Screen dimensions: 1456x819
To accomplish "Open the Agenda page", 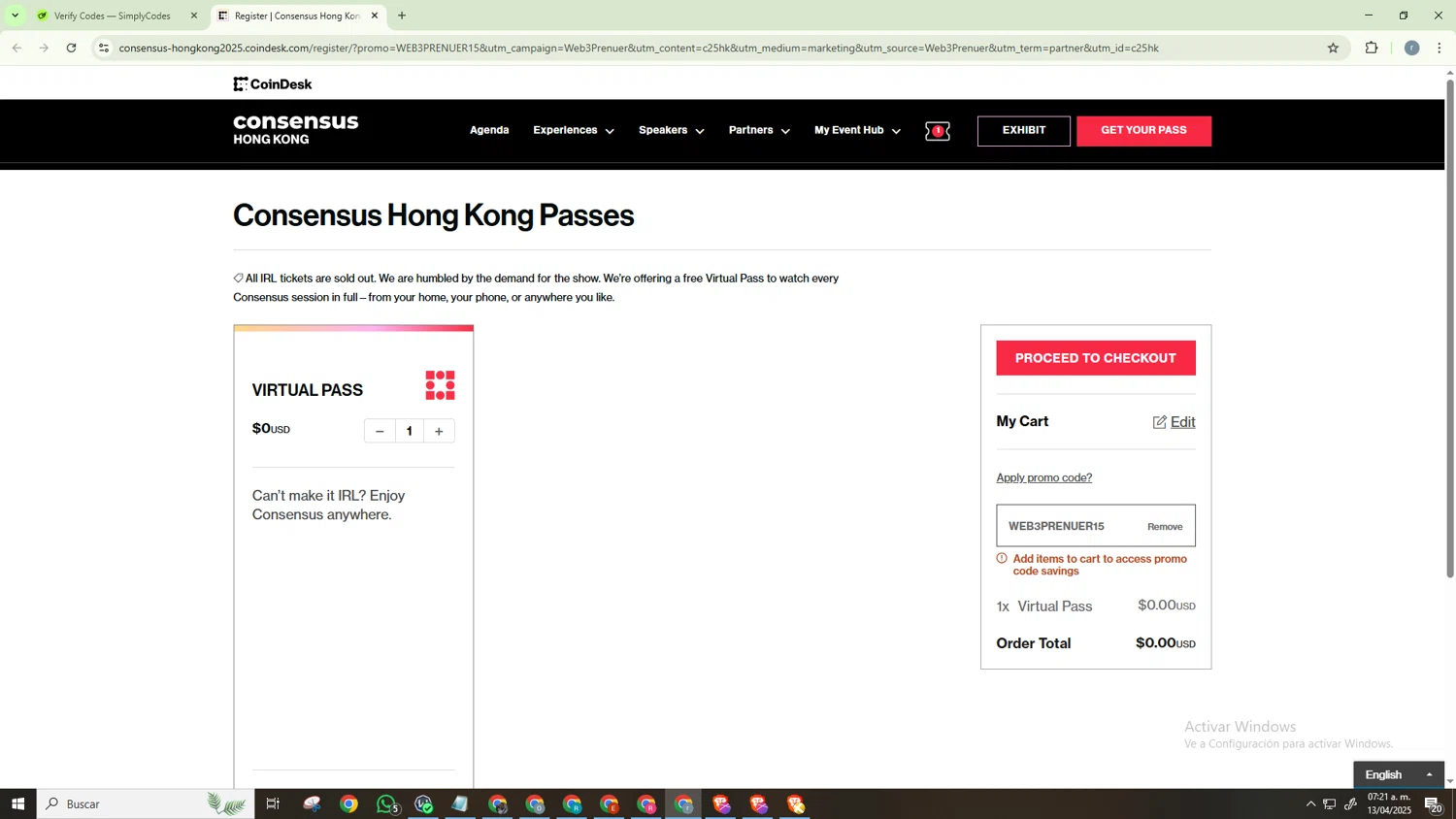I will pyautogui.click(x=489, y=130).
